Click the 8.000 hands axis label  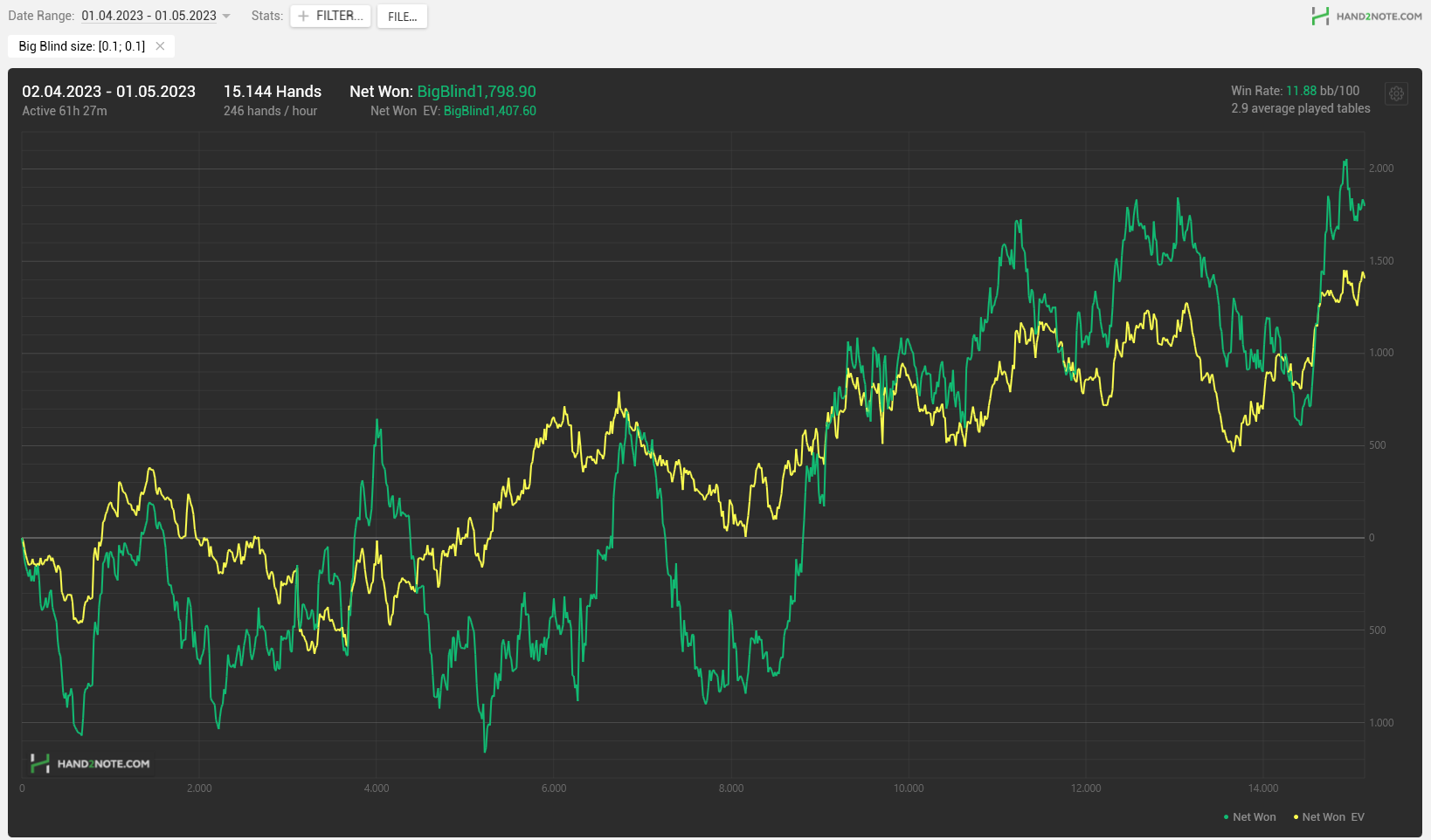(x=731, y=788)
